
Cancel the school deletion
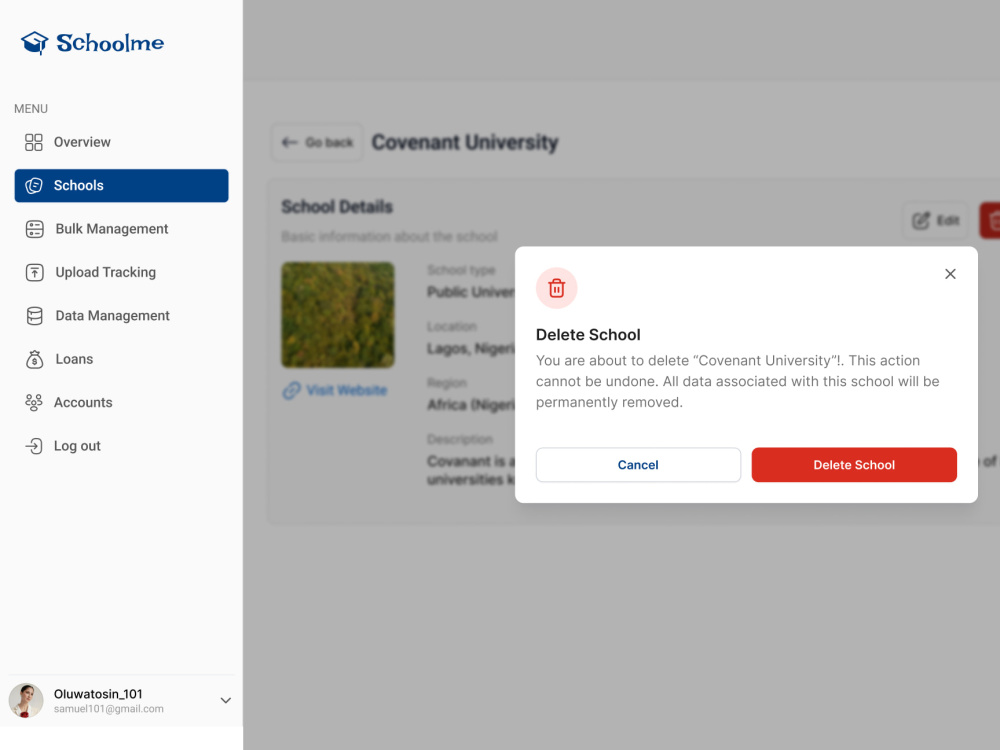(638, 465)
